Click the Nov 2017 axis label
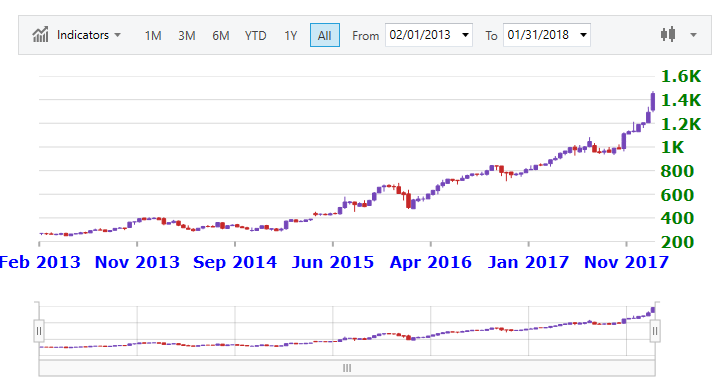The image size is (717, 390). pos(626,262)
